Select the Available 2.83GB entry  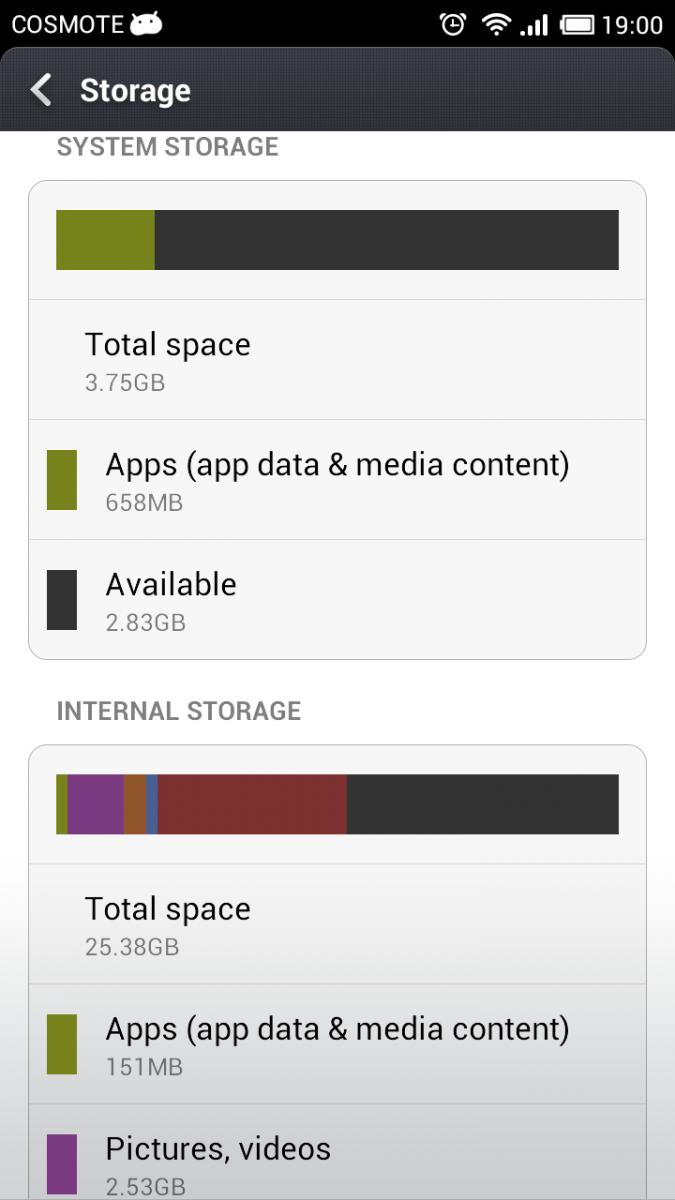[337, 600]
